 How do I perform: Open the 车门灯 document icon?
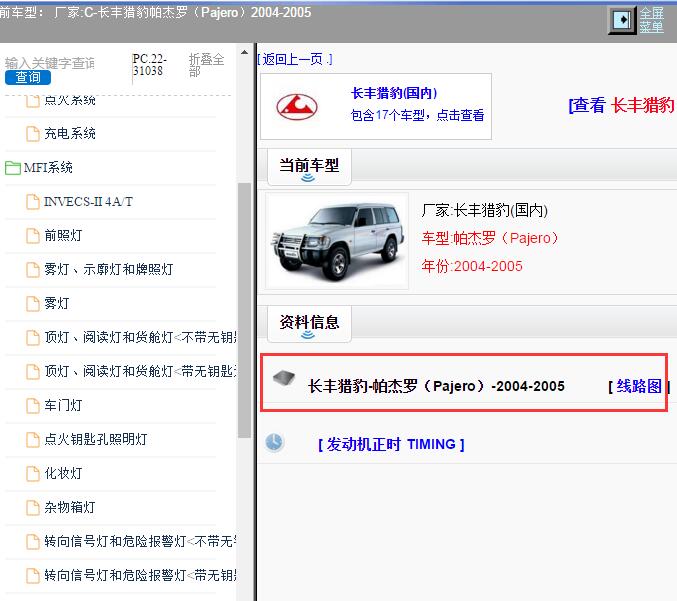pyautogui.click(x=33, y=405)
